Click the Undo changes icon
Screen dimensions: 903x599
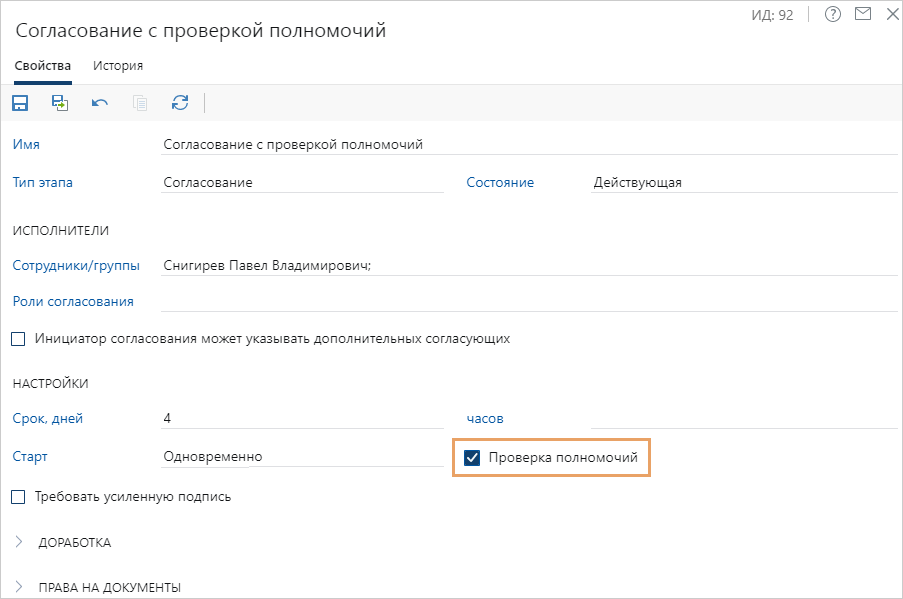(99, 103)
